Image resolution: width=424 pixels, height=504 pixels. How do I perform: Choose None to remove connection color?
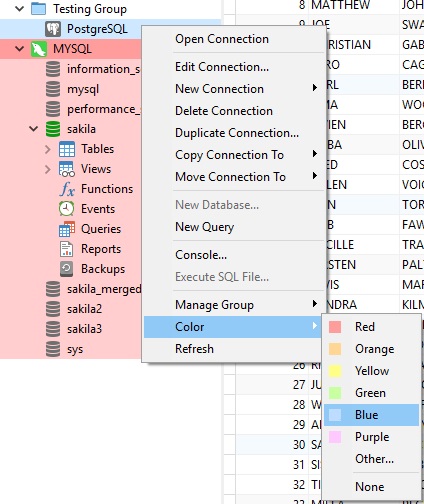coord(371,487)
